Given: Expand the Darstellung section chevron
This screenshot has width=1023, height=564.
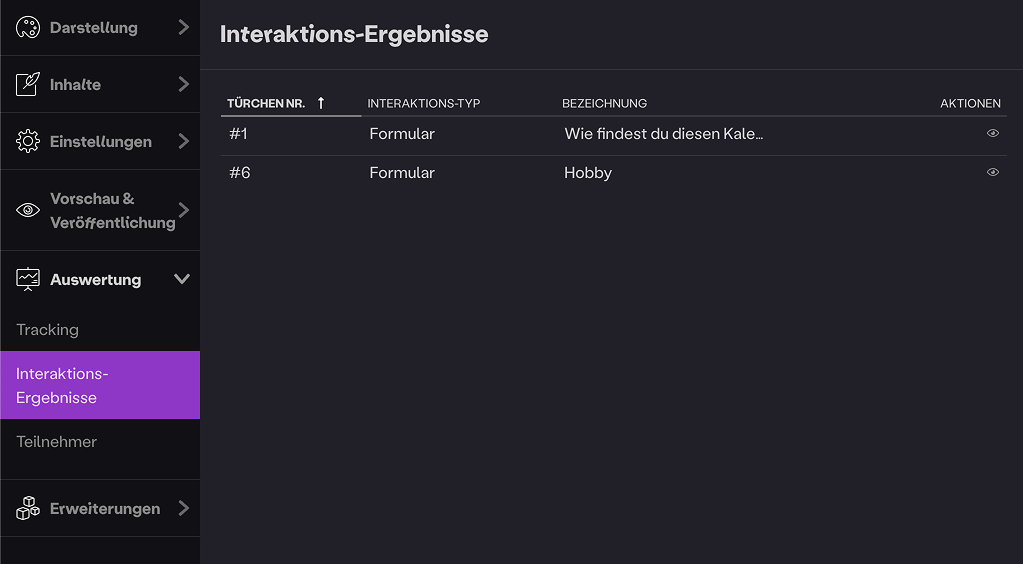Looking at the screenshot, I should click(x=183, y=27).
